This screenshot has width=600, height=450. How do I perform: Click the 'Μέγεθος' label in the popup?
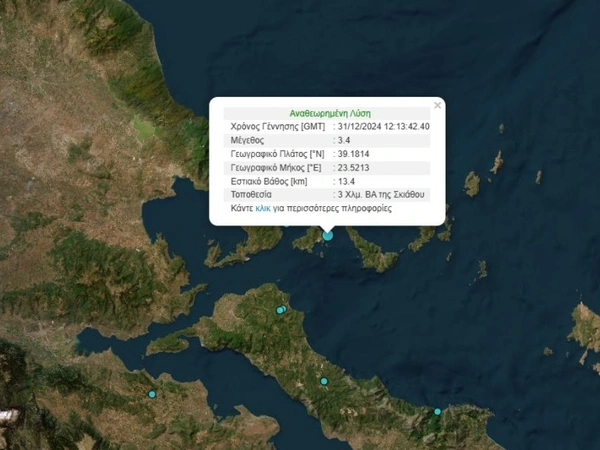[246, 141]
